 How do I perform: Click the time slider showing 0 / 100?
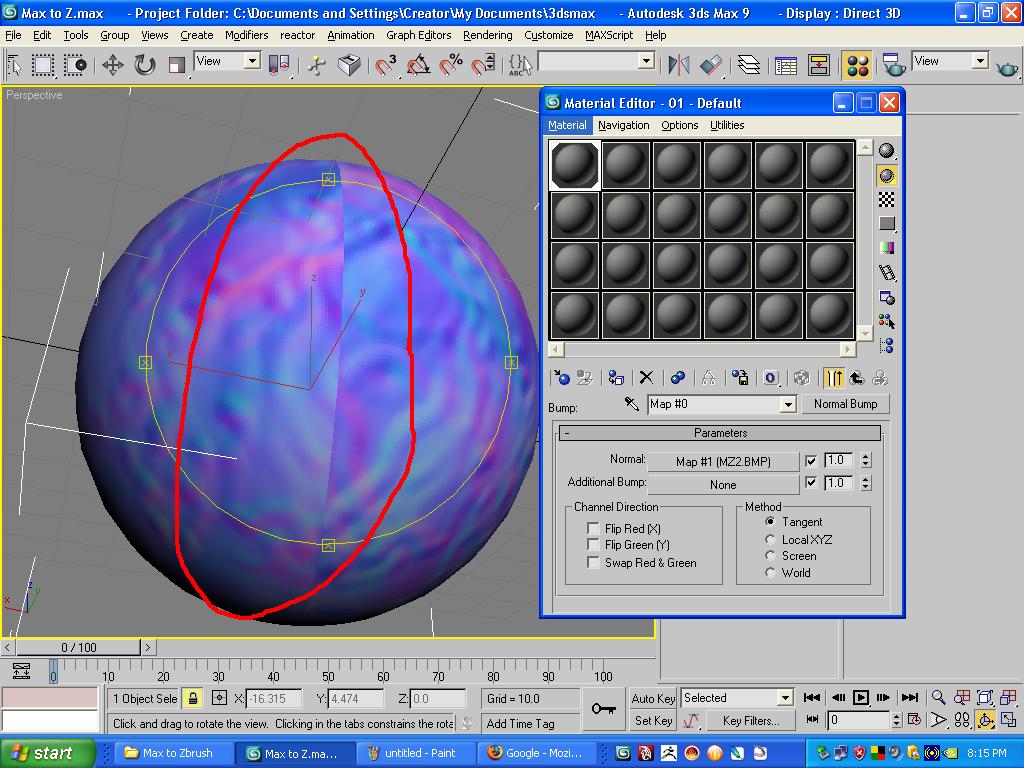click(x=79, y=647)
